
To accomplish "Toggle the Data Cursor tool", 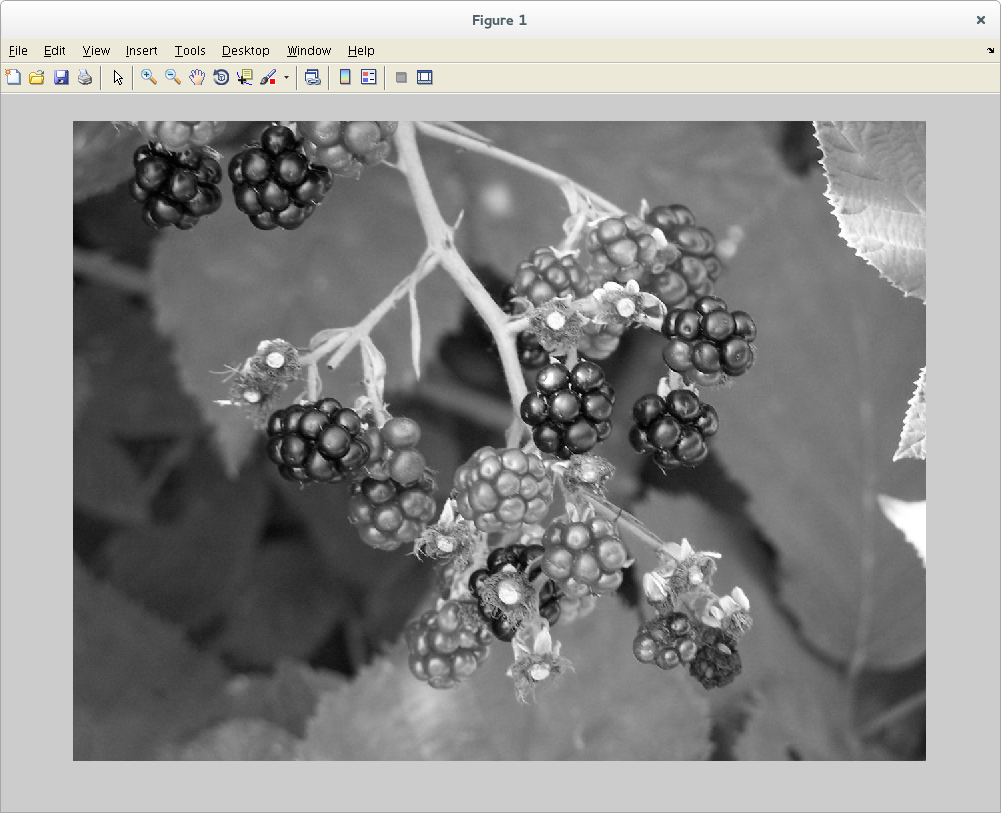I will pos(245,77).
